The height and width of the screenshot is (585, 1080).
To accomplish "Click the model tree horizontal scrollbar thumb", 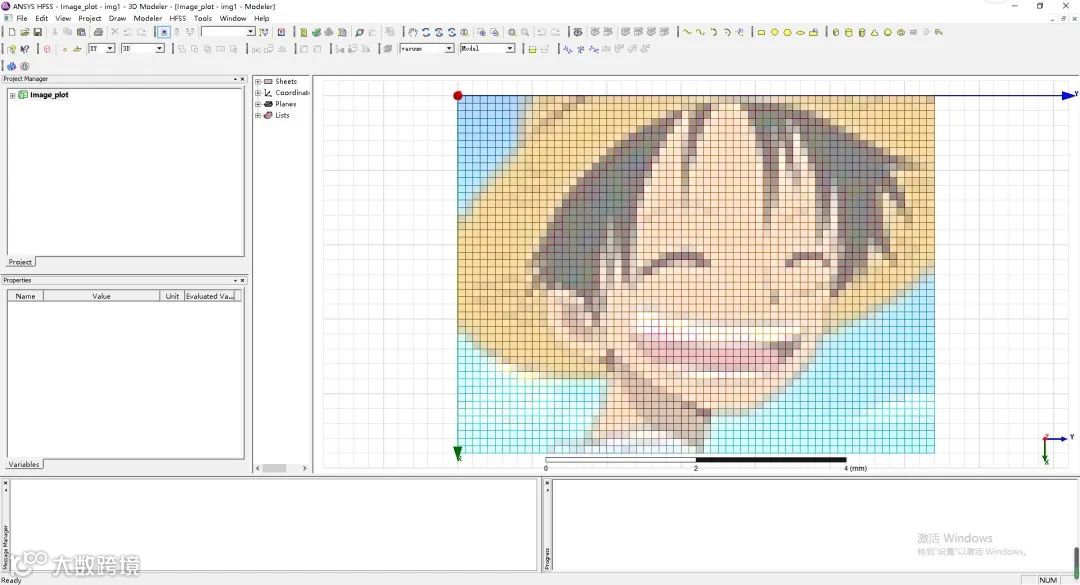I will (x=274, y=469).
